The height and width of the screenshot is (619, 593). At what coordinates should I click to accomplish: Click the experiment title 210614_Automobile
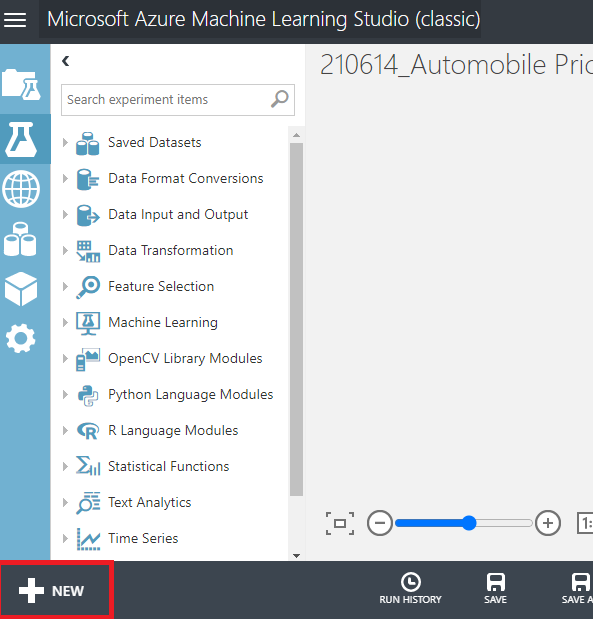pos(456,65)
